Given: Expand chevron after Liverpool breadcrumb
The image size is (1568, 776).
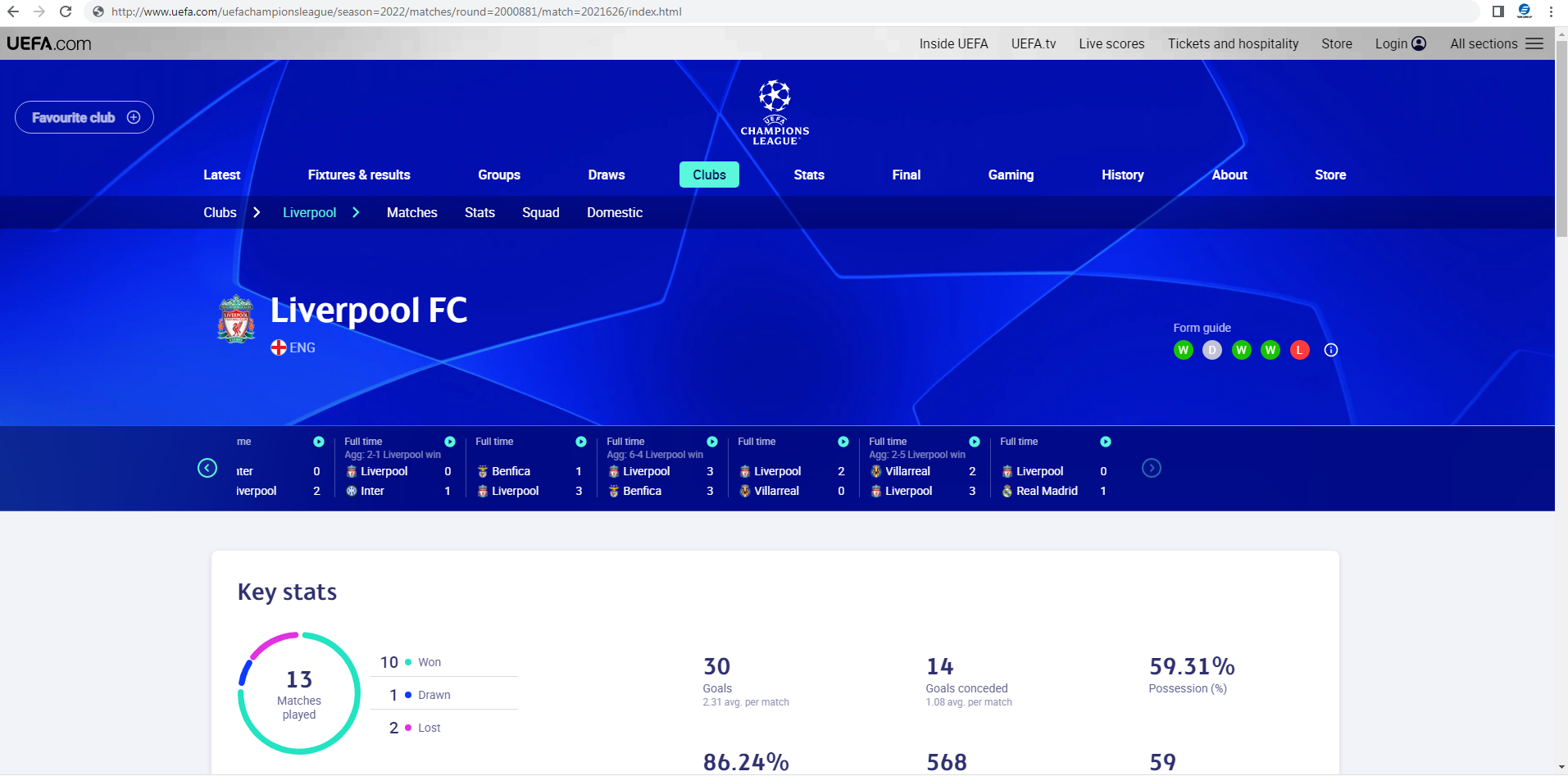Looking at the screenshot, I should coord(356,212).
